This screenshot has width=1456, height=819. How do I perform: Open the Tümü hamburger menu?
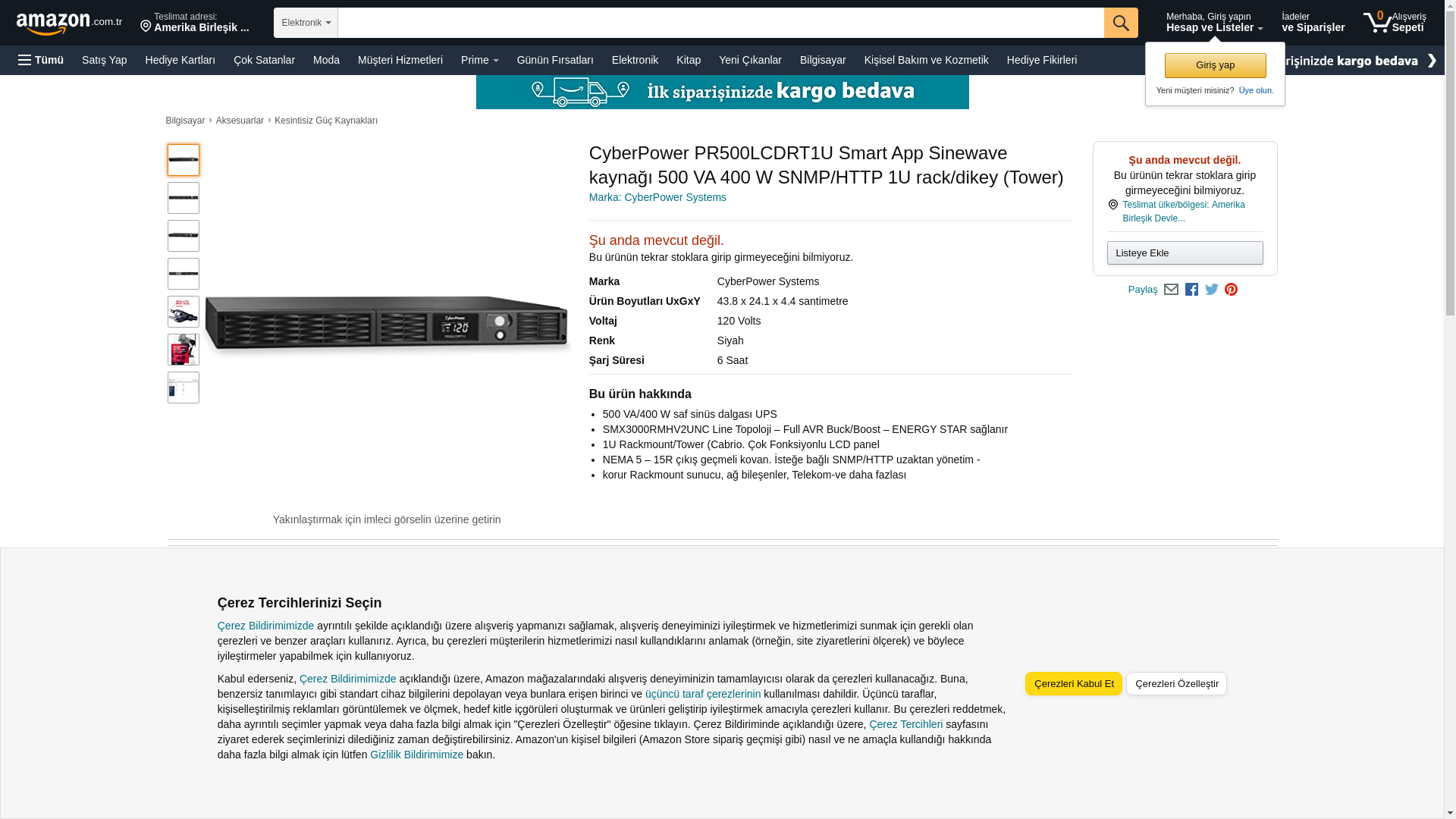(41, 60)
